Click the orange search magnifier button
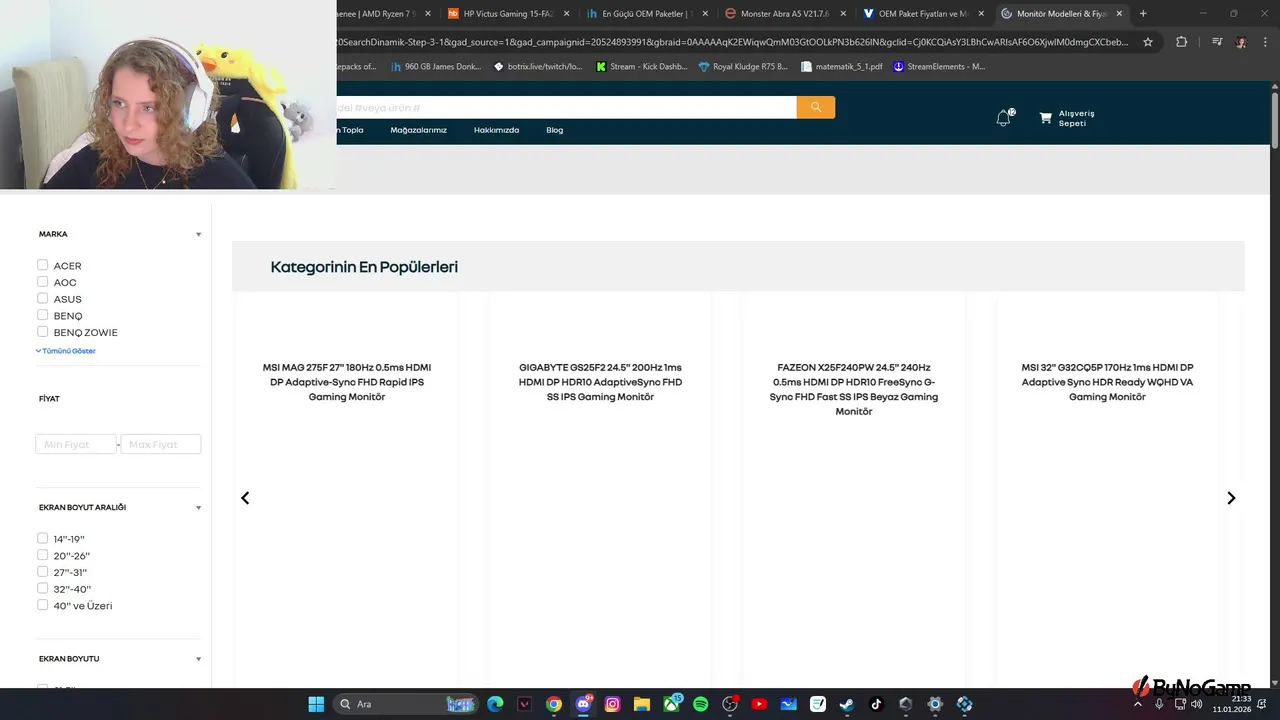This screenshot has width=1280, height=720. pos(816,107)
